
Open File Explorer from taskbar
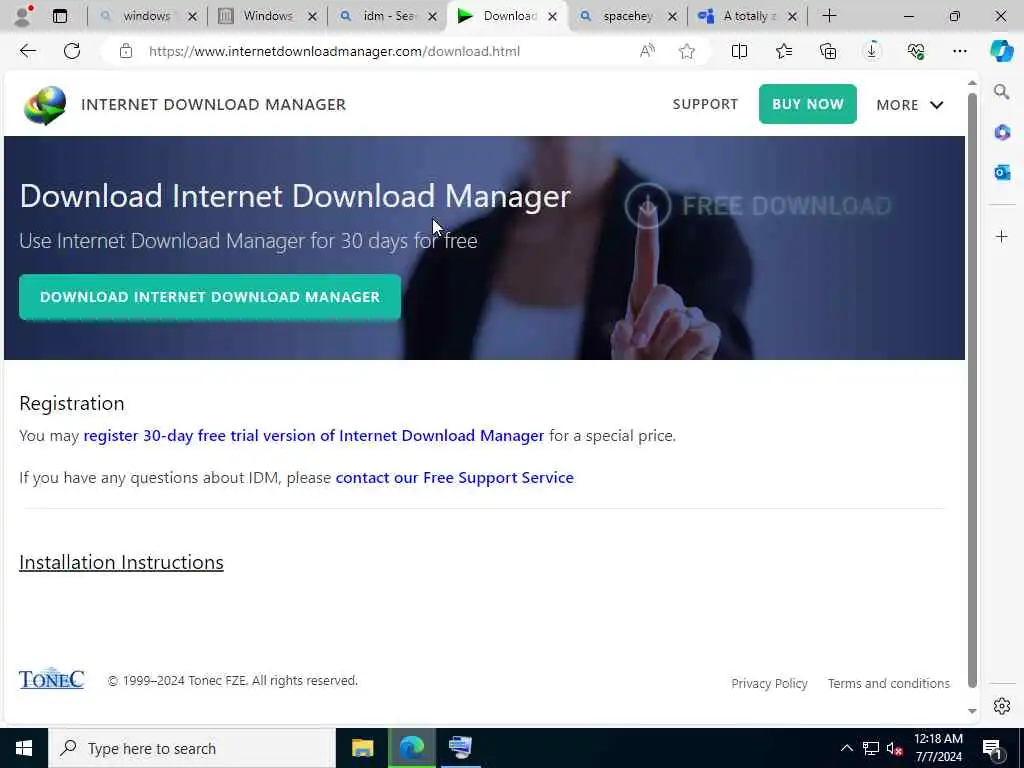(x=362, y=748)
